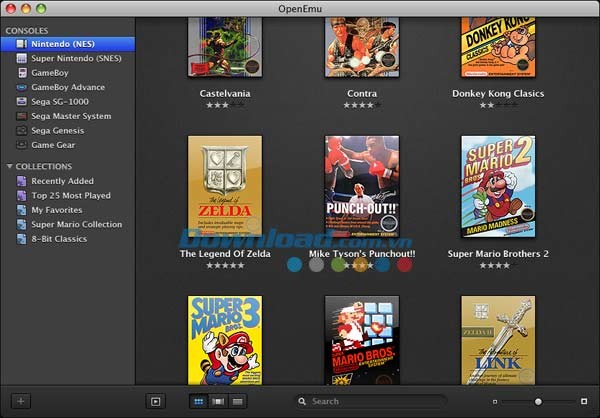
Task: Click The Legend Of Zelda title
Action: coord(225,254)
